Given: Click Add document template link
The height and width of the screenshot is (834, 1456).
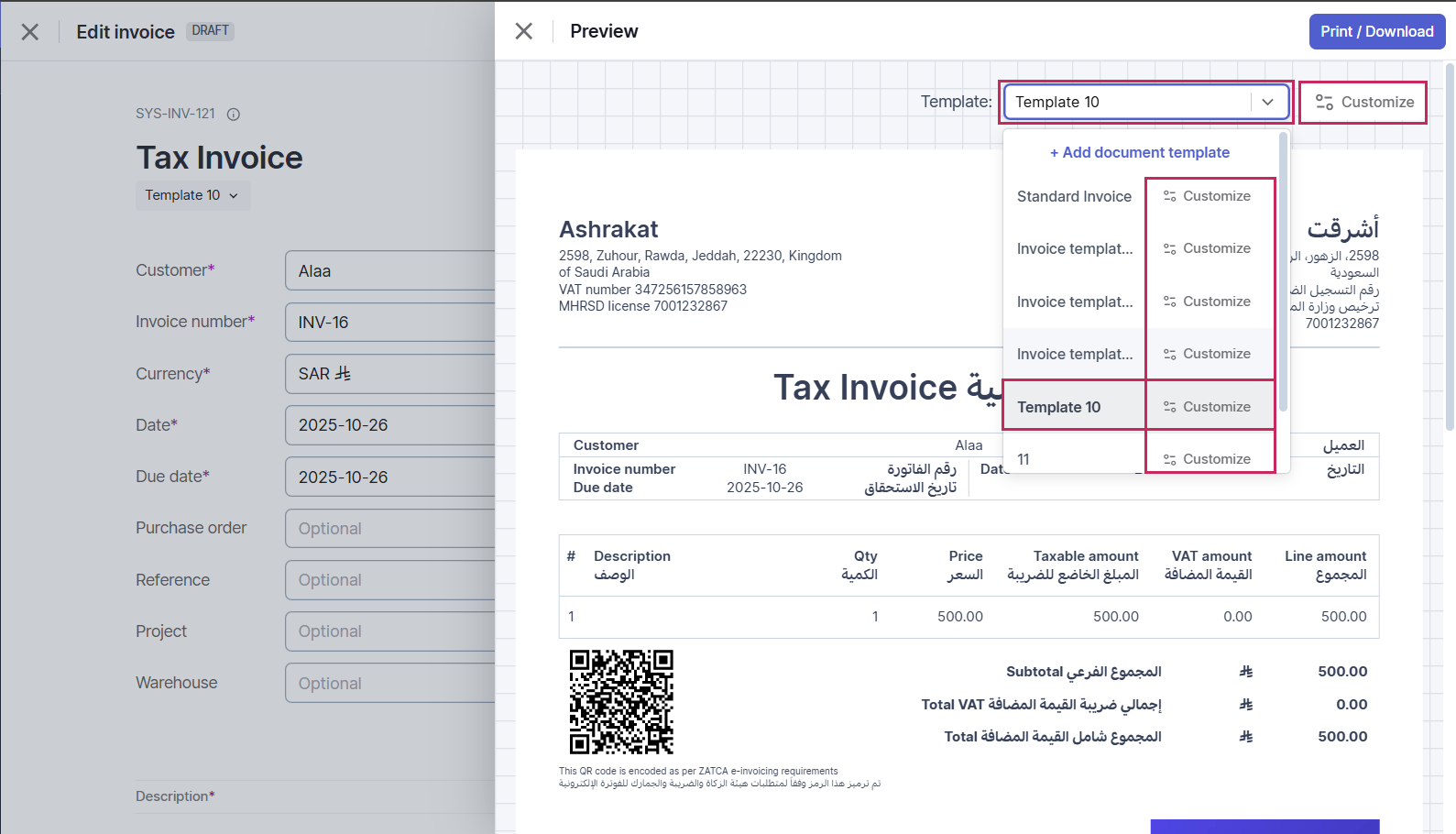Looking at the screenshot, I should (x=1140, y=152).
